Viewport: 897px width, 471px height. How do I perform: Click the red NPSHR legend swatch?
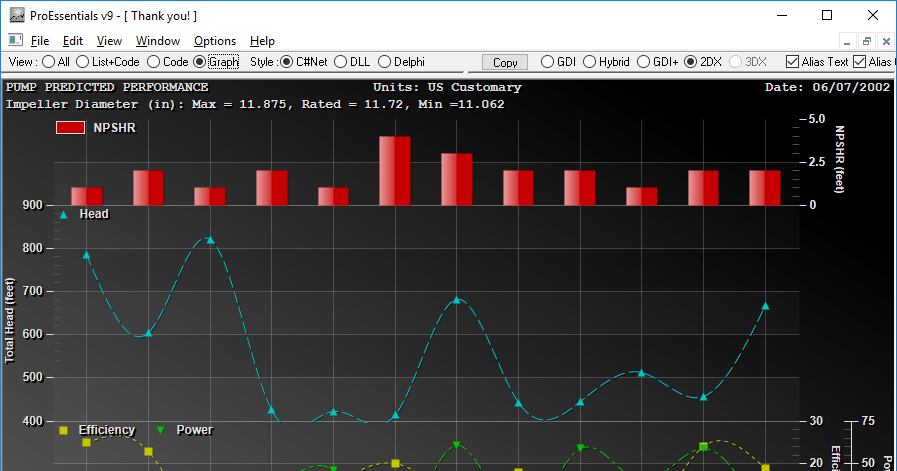click(x=70, y=128)
